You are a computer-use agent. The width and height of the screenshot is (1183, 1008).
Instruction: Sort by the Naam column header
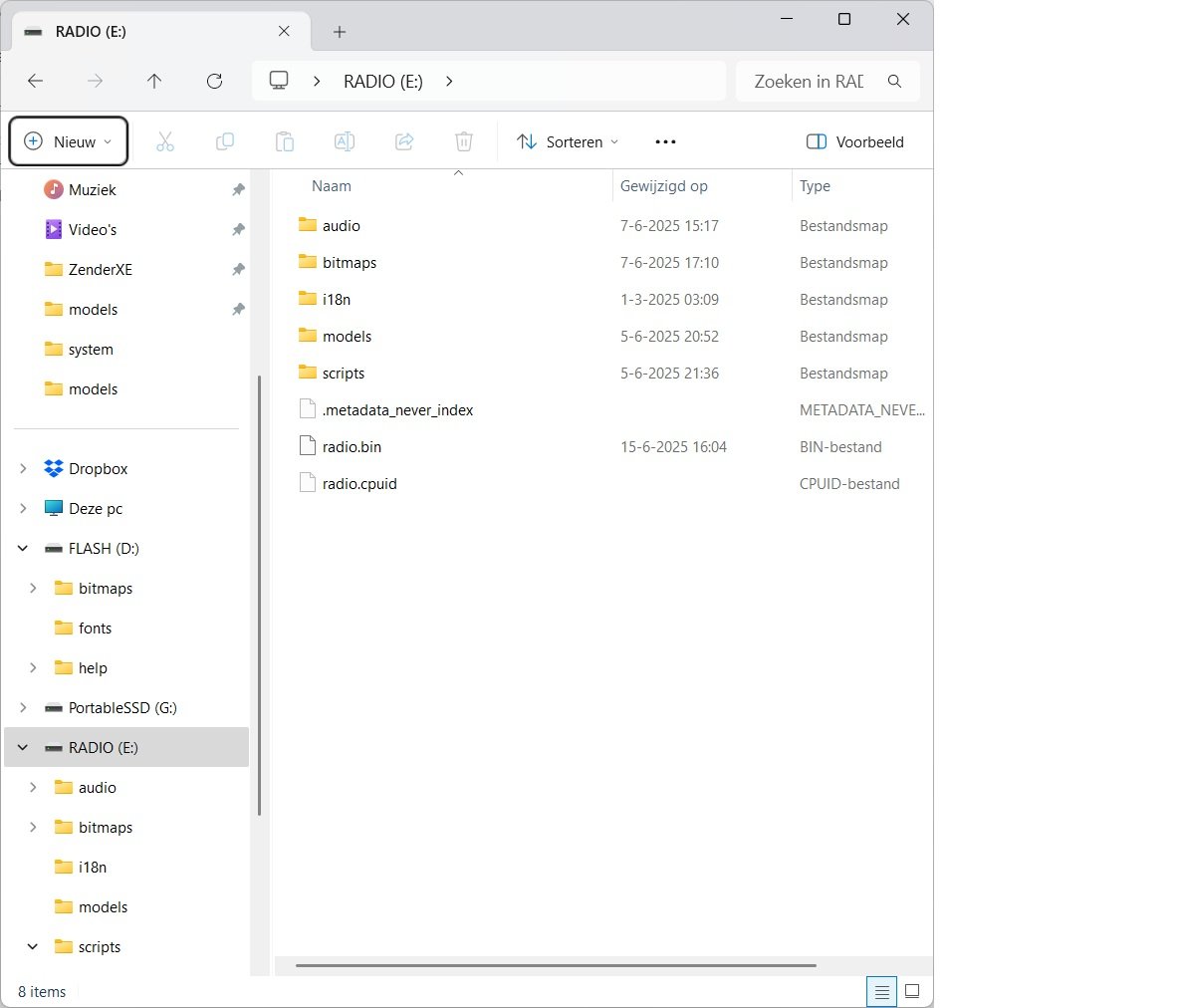click(x=332, y=186)
